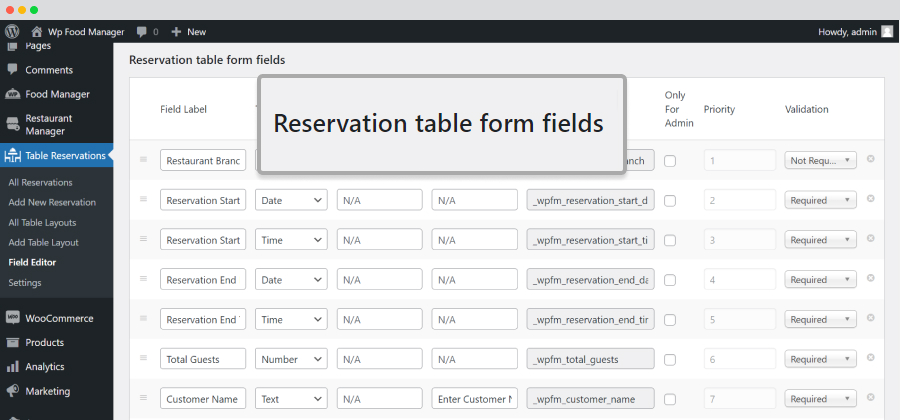
Task: Click the WooCommerce sidebar icon
Action: tap(12, 318)
